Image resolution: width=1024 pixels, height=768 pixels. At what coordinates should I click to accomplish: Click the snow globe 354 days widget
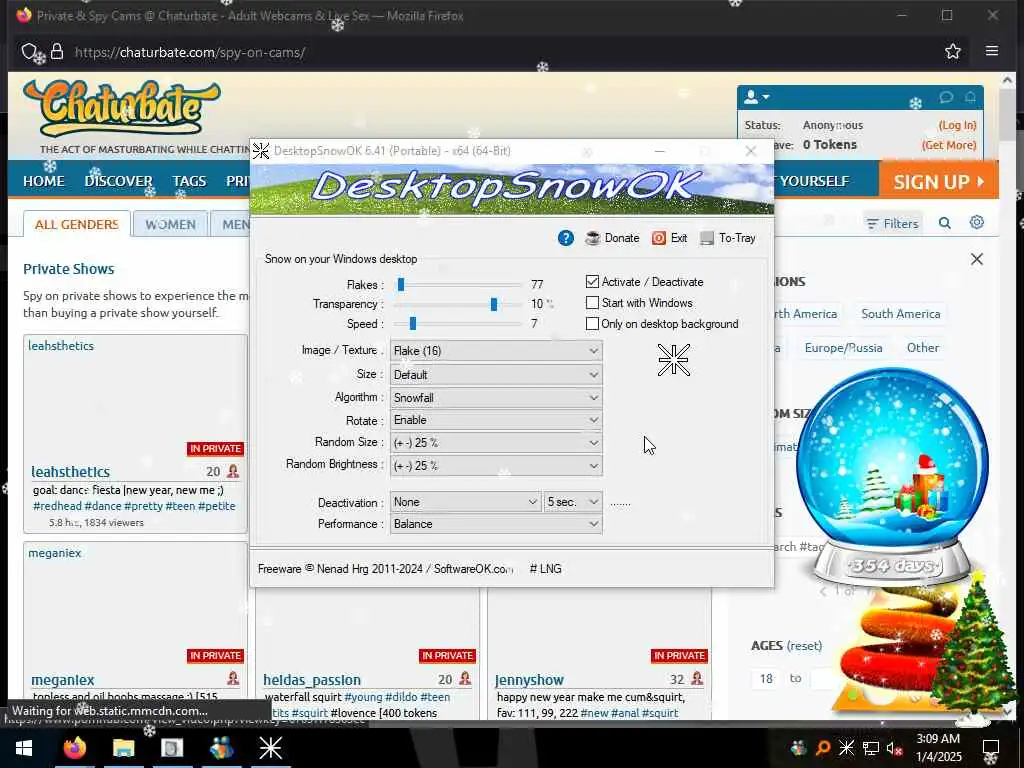[x=893, y=477]
